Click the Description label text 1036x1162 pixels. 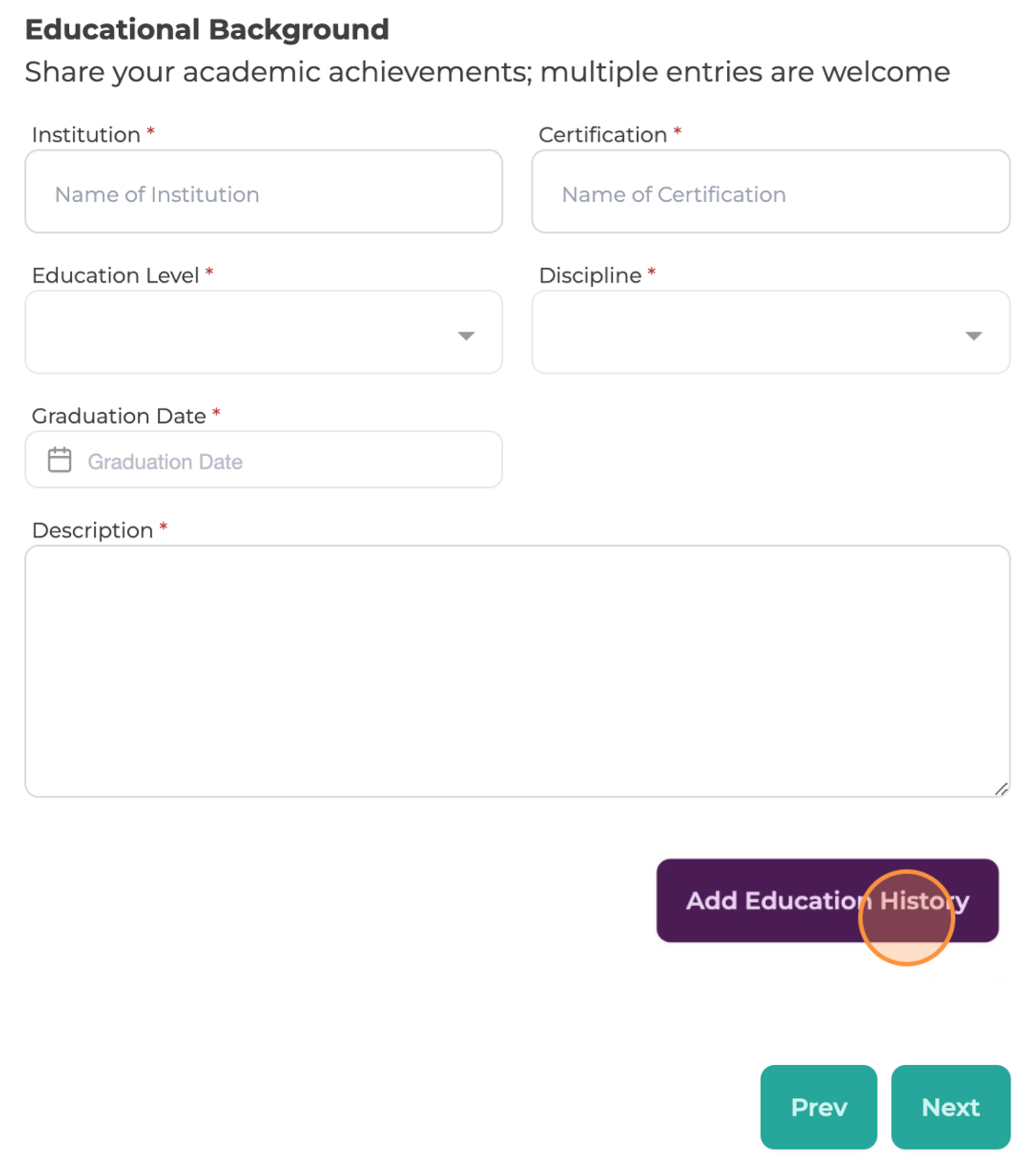coord(93,531)
